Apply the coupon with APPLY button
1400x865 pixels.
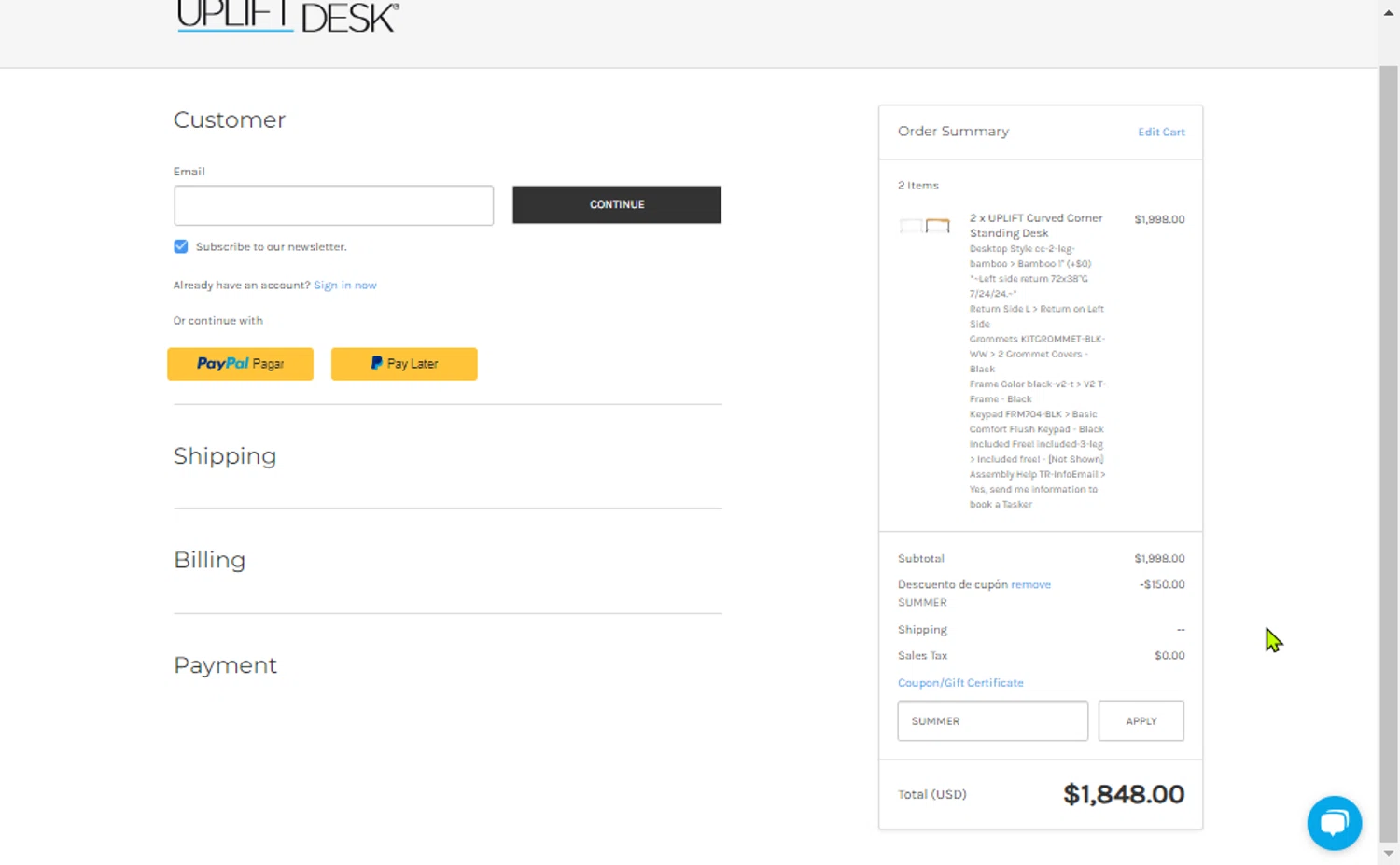(x=1141, y=721)
